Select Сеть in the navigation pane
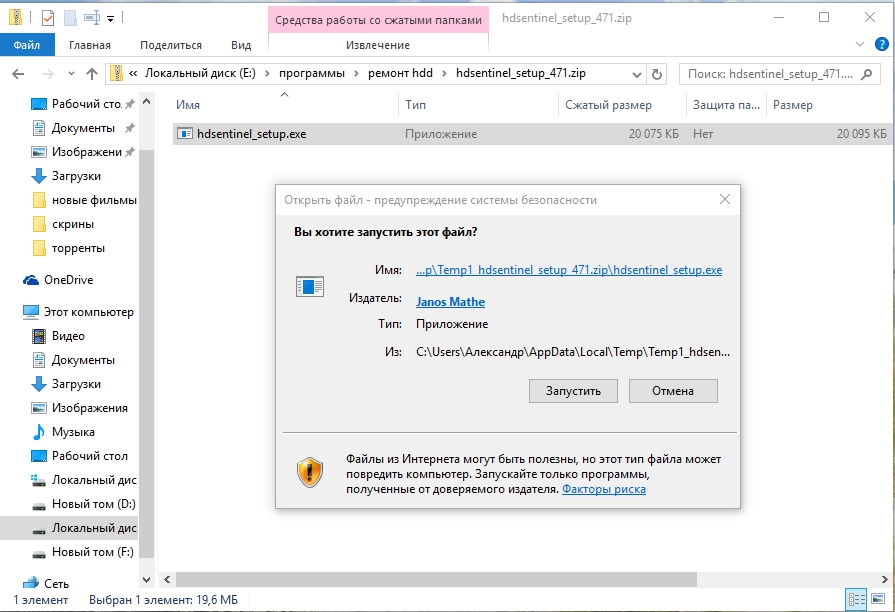 [56, 583]
